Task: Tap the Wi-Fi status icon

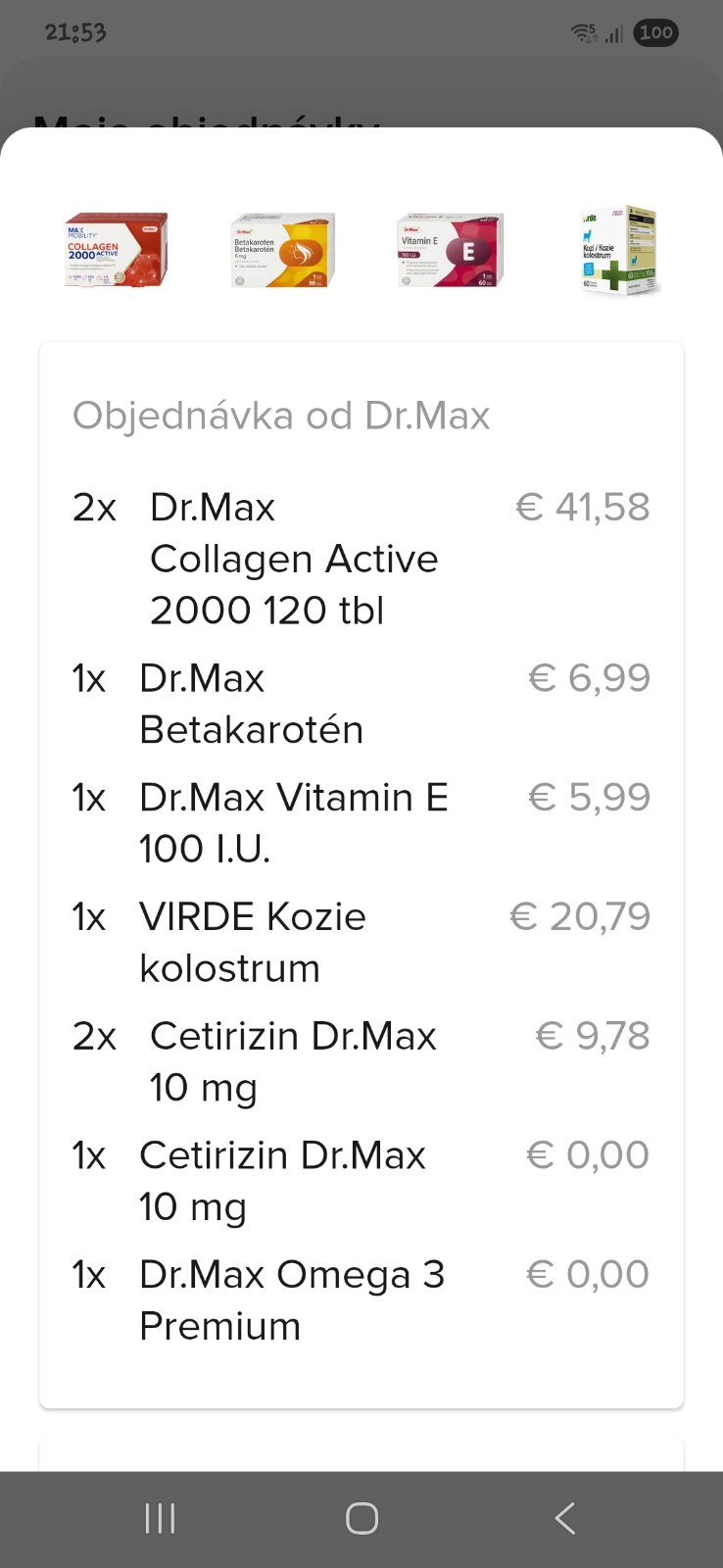Action: click(584, 33)
